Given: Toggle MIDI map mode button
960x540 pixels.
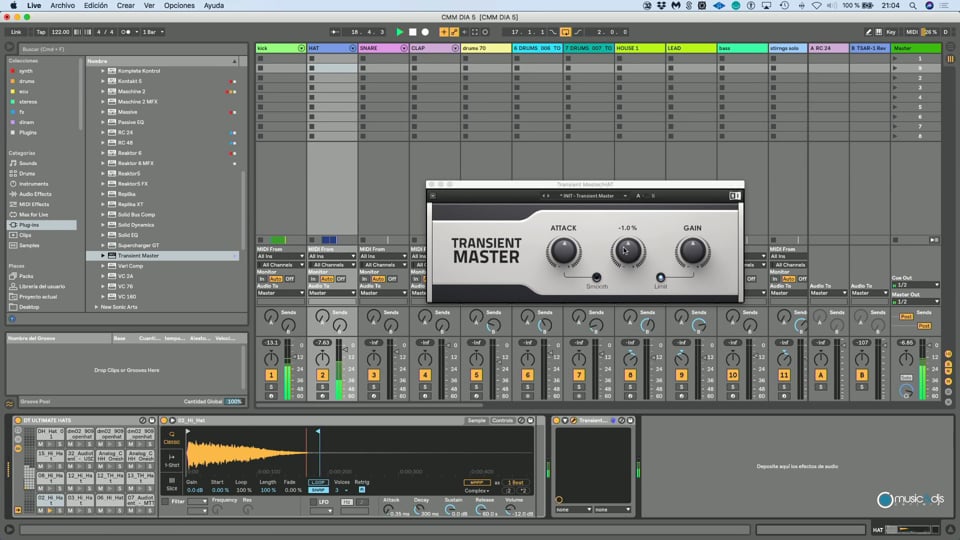Looking at the screenshot, I should click(912, 32).
